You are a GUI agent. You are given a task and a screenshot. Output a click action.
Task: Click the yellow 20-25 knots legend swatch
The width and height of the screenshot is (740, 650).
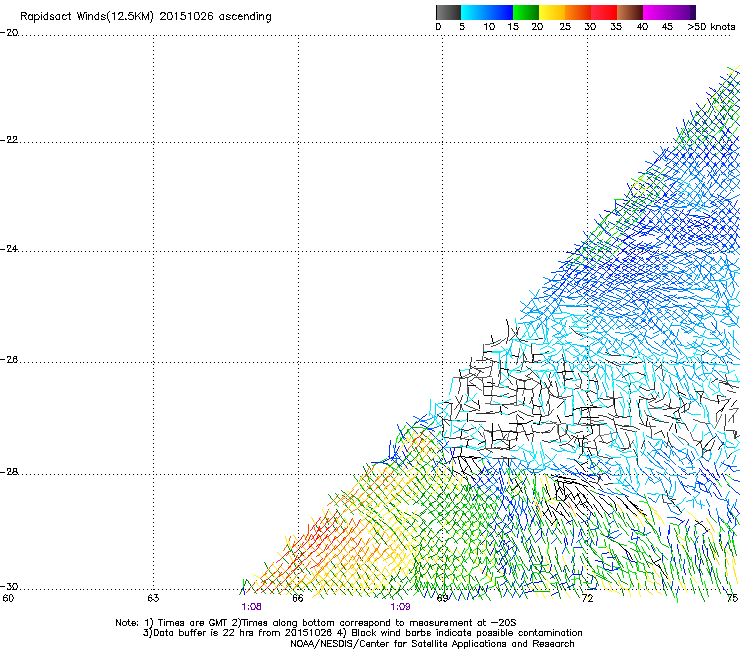552,12
